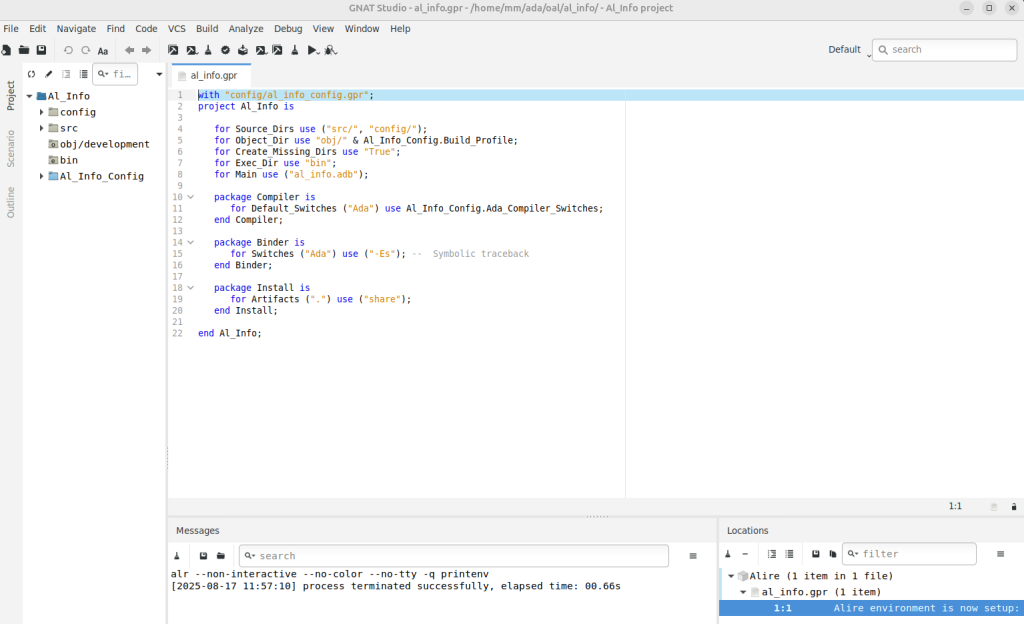1024x624 pixels.
Task: Save the current file via main toolbar disk icon
Action: coord(42,50)
